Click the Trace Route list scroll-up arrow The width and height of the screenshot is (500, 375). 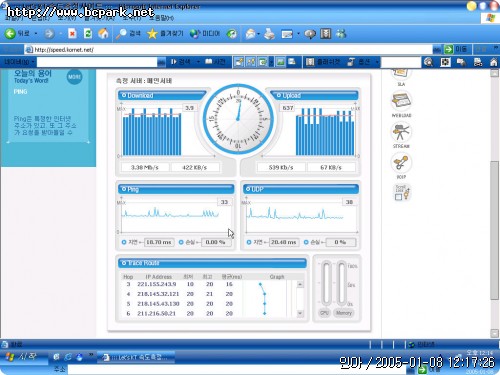point(300,284)
